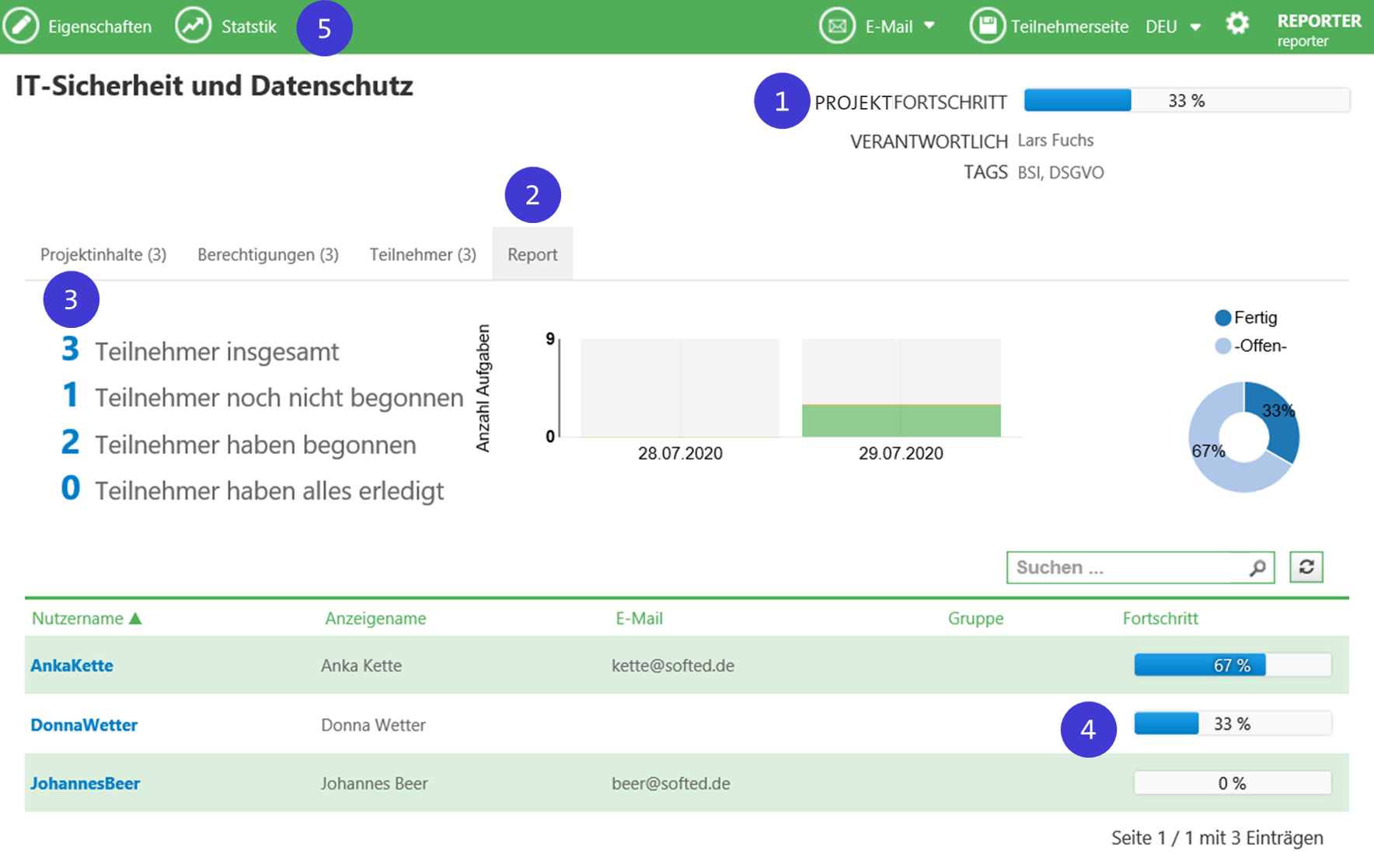Click the Johannes Beer display name
Viewport: 1374px width, 868px height.
pyautogui.click(x=375, y=783)
